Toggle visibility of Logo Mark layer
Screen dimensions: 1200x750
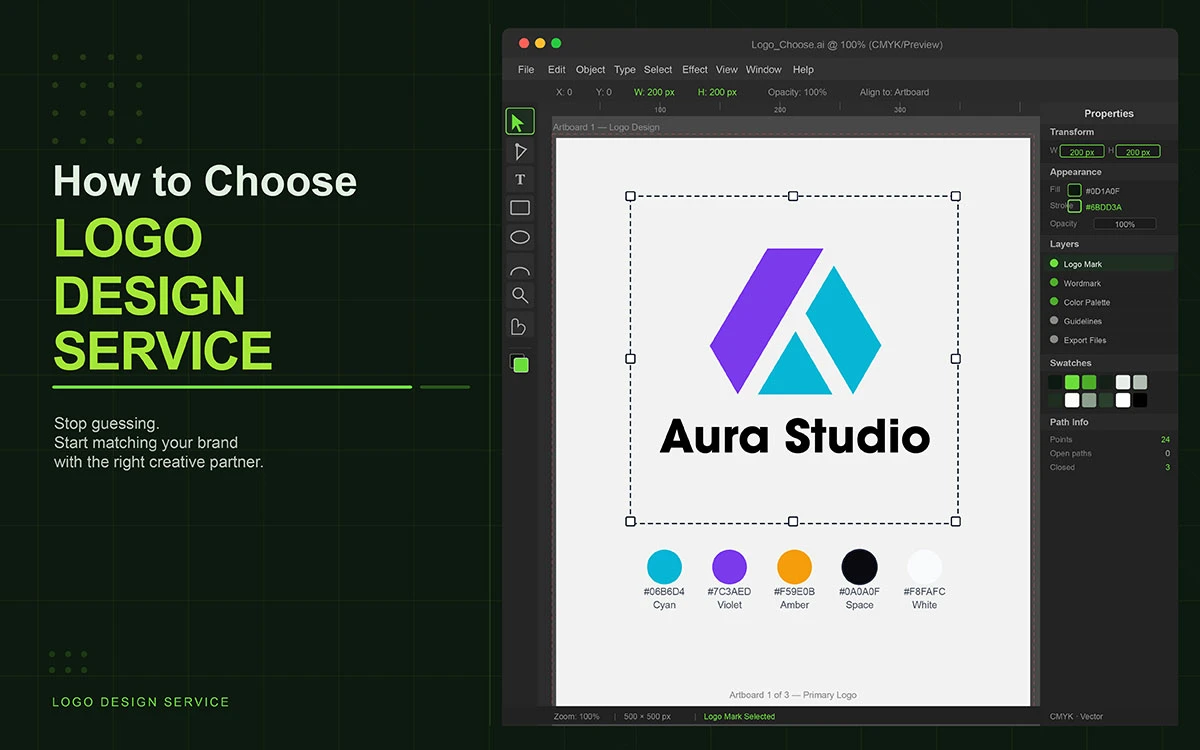pyautogui.click(x=1054, y=264)
